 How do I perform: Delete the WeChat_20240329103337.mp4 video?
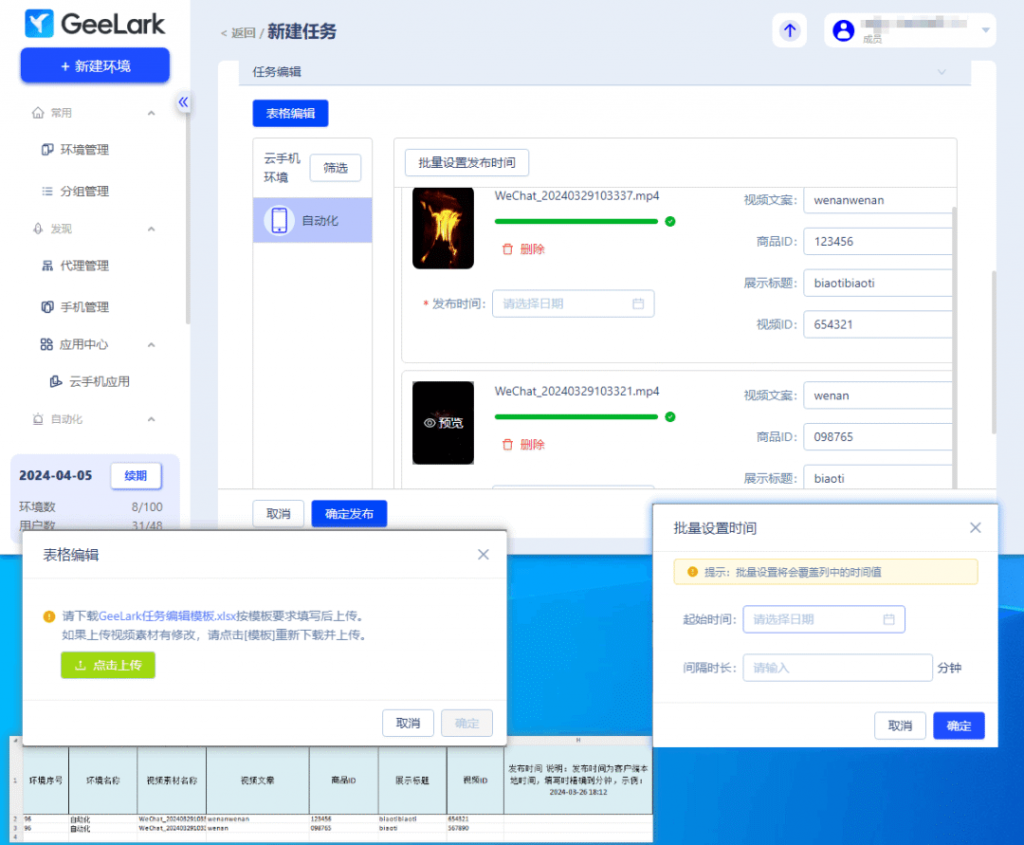click(x=523, y=249)
